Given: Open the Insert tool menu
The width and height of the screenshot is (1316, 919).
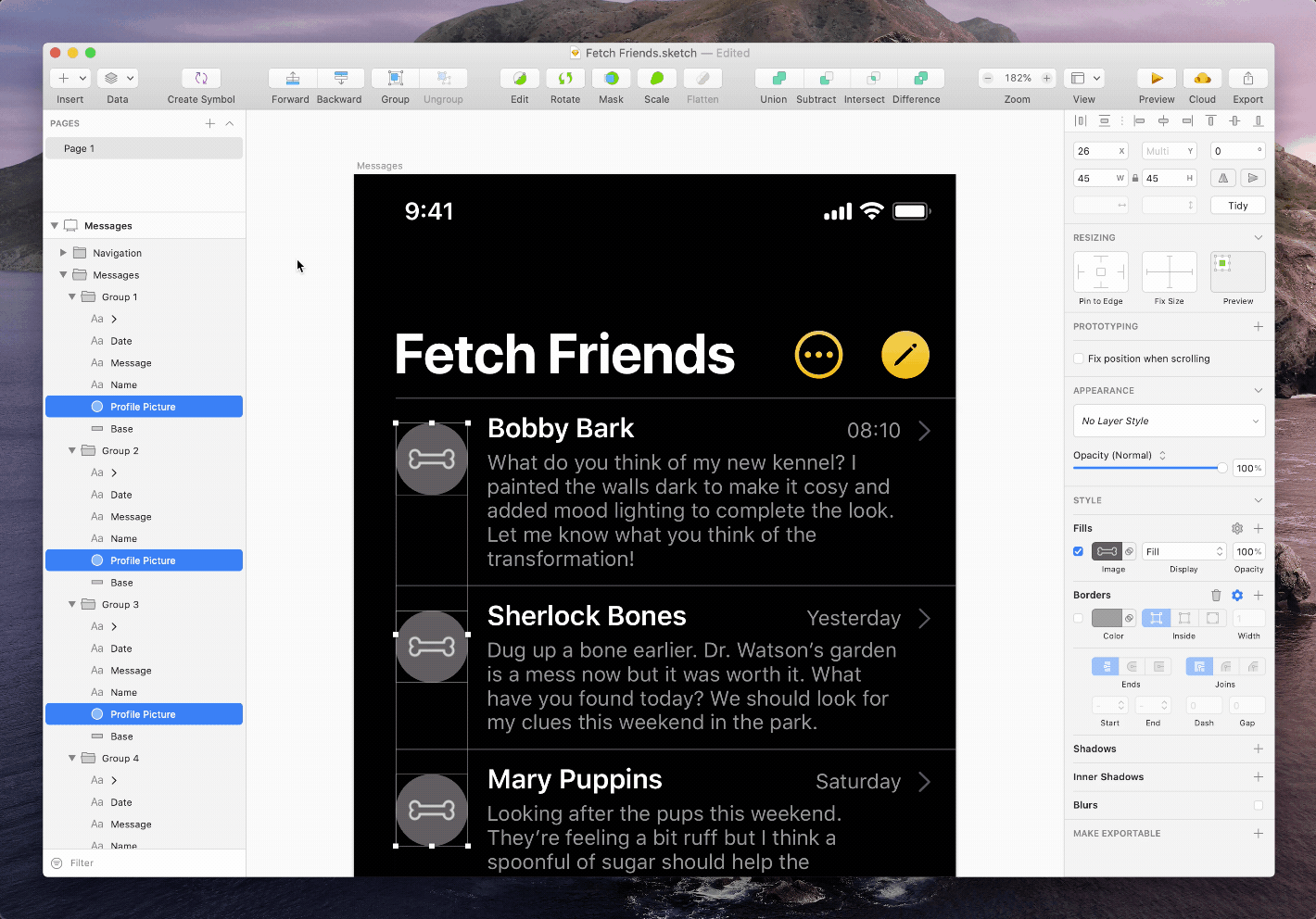Looking at the screenshot, I should pos(70,79).
